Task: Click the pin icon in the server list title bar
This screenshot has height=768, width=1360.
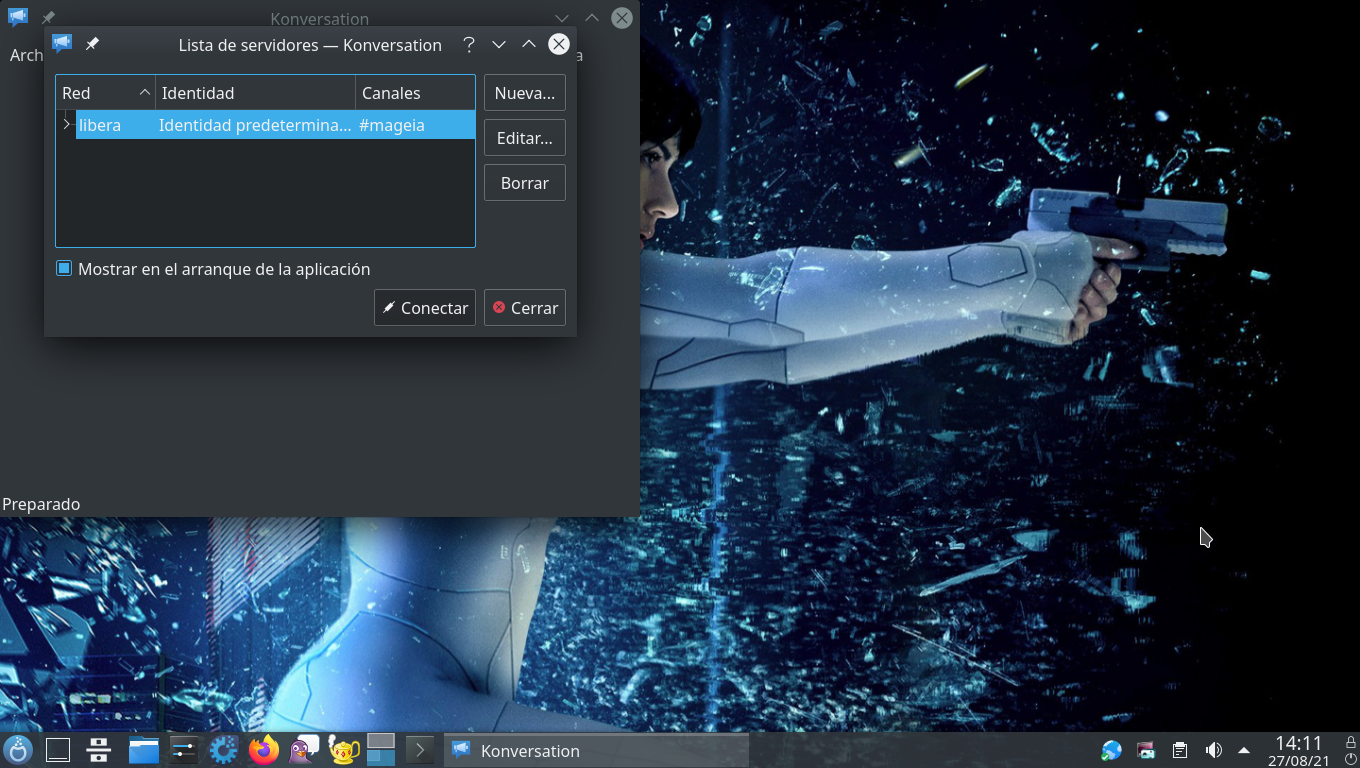Action: (x=92, y=44)
